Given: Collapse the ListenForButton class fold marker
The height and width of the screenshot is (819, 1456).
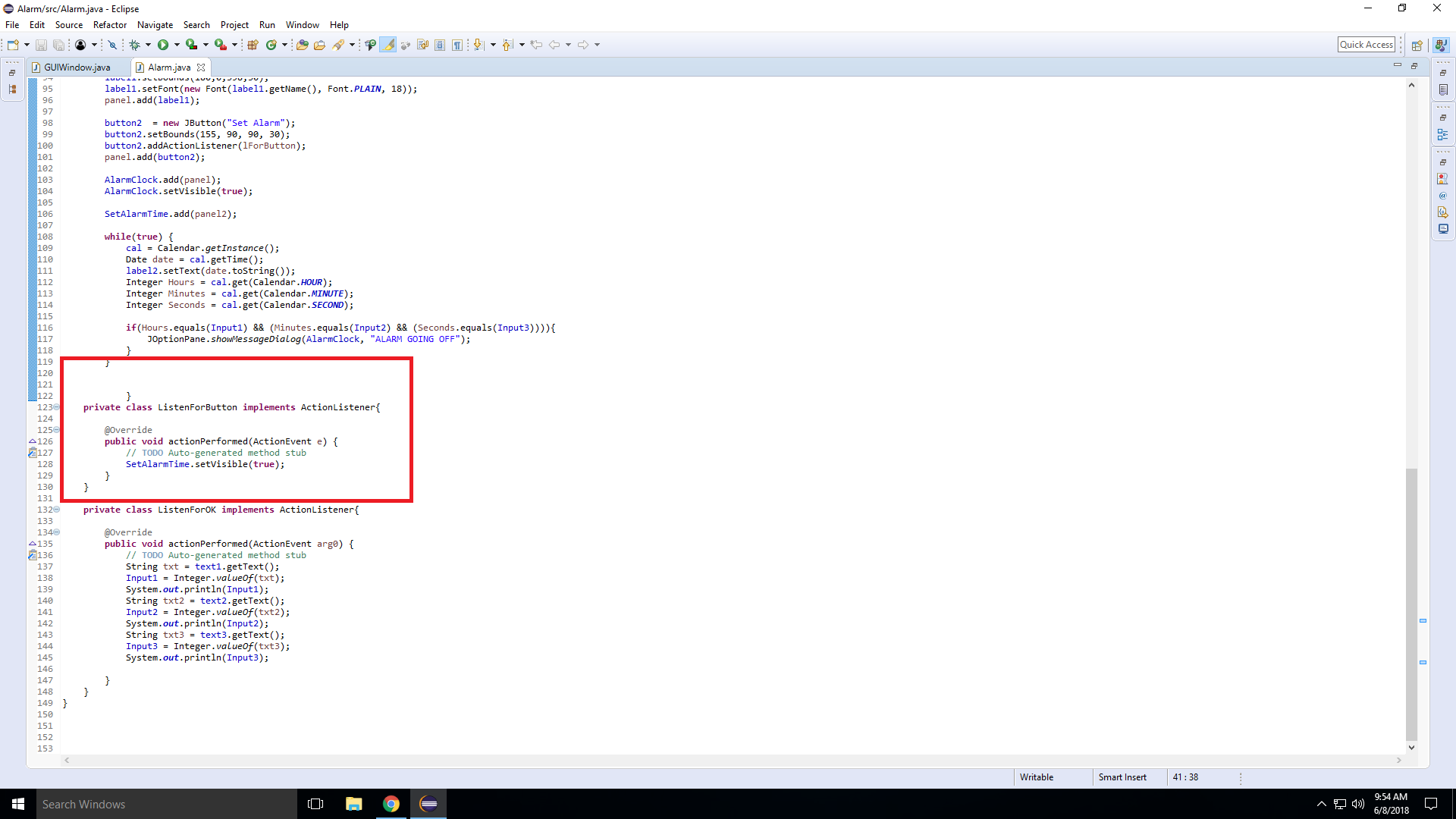Looking at the screenshot, I should point(56,407).
